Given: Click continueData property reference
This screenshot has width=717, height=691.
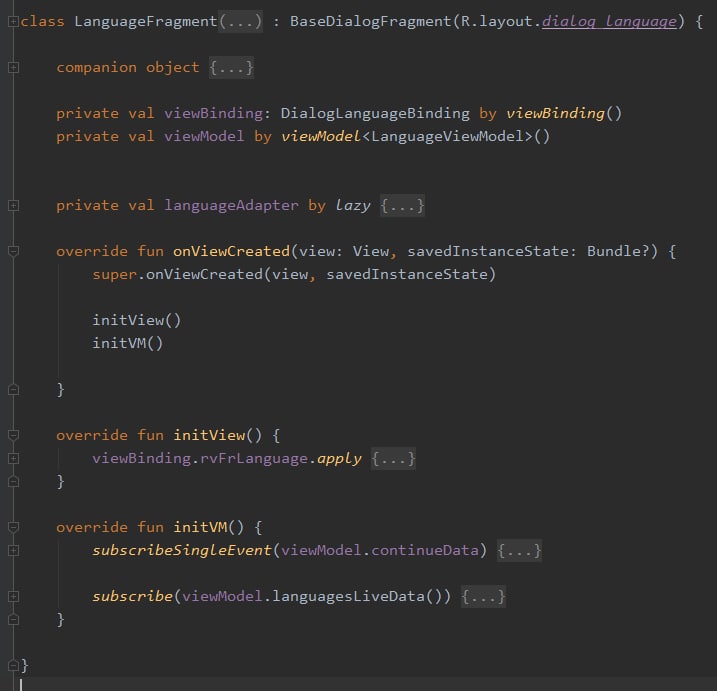Looking at the screenshot, I should point(424,551).
